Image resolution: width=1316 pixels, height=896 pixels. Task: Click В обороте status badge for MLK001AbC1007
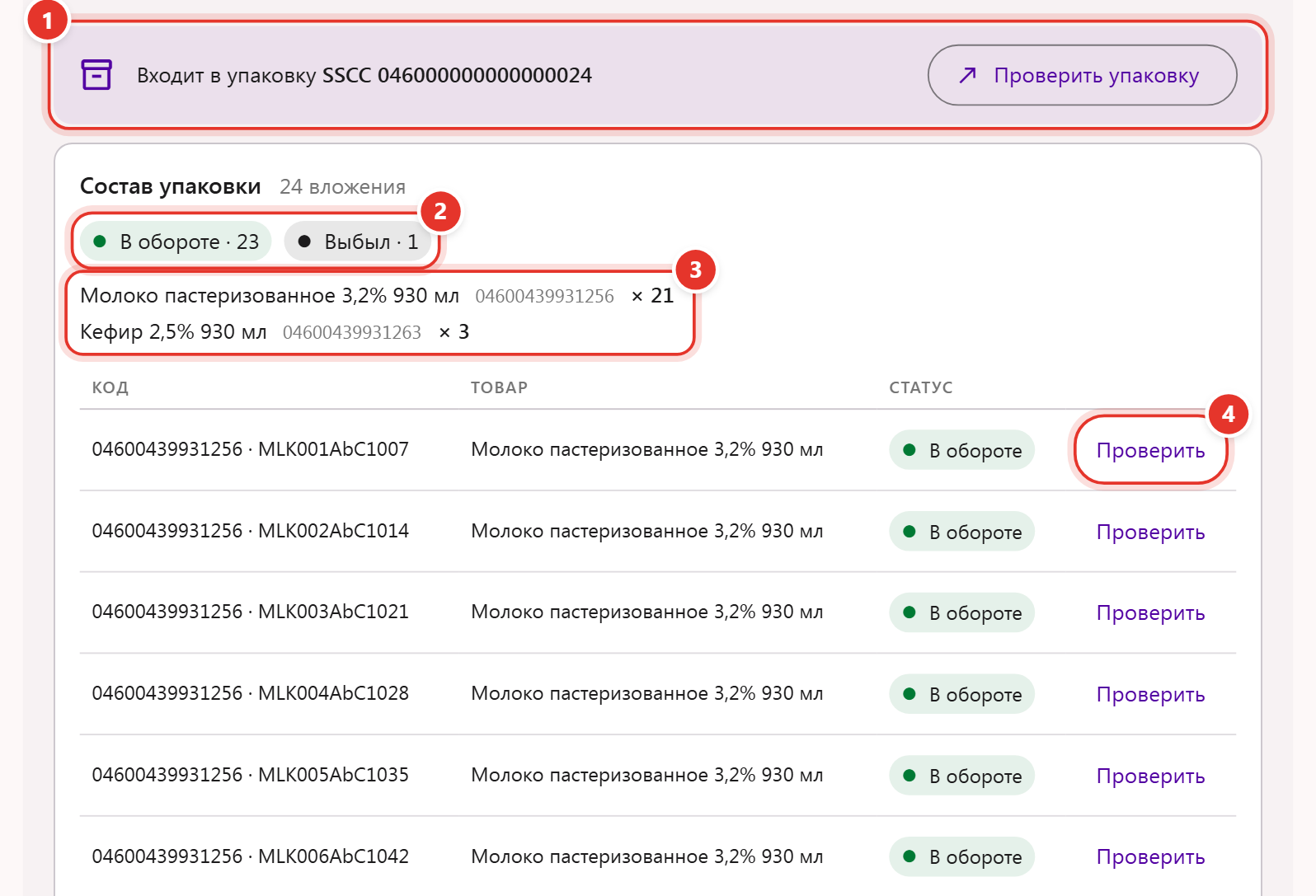click(x=961, y=450)
